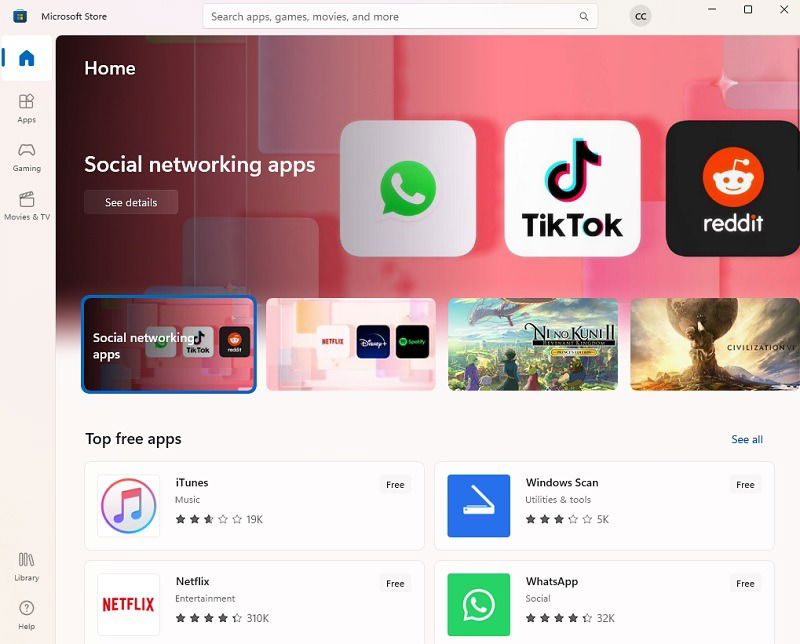Select the big TikTok hero tile

point(572,188)
